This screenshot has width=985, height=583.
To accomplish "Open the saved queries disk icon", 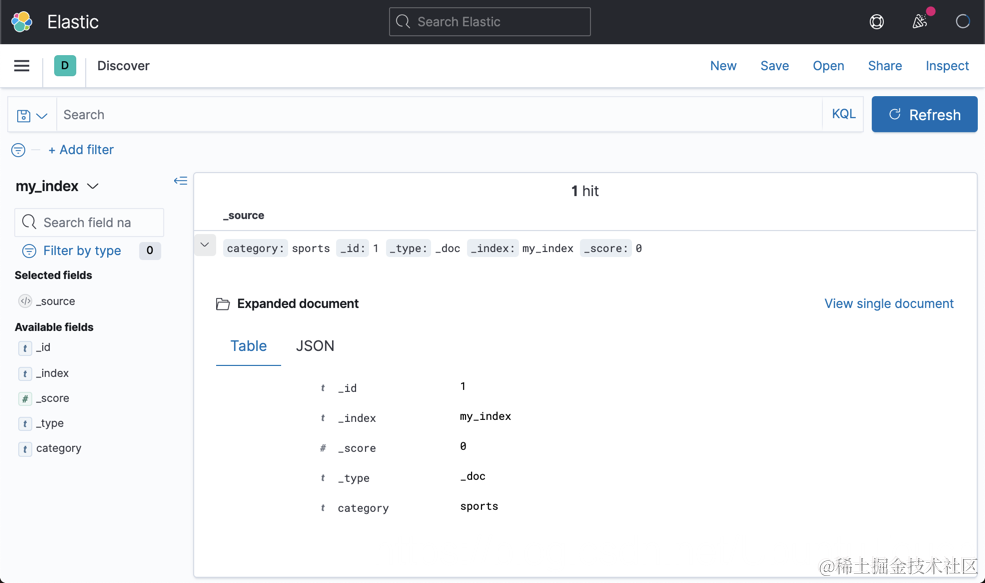I will [24, 116].
